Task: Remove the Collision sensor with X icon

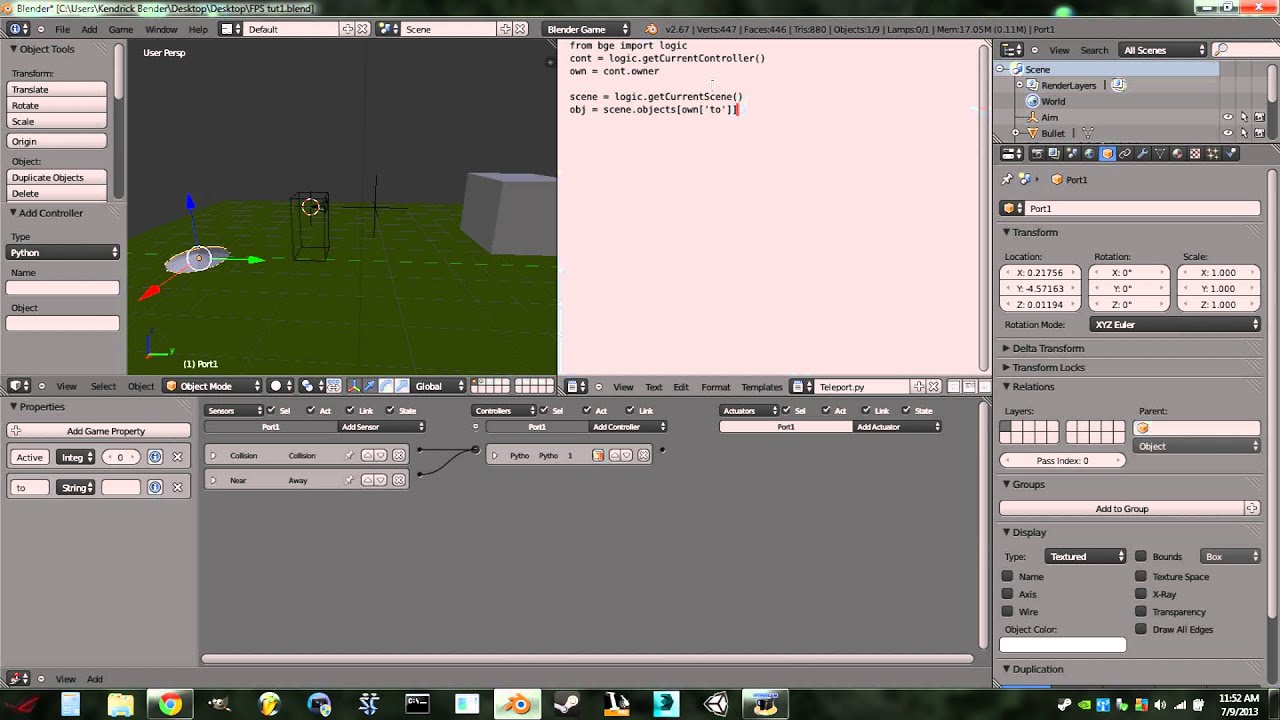Action: [399, 455]
